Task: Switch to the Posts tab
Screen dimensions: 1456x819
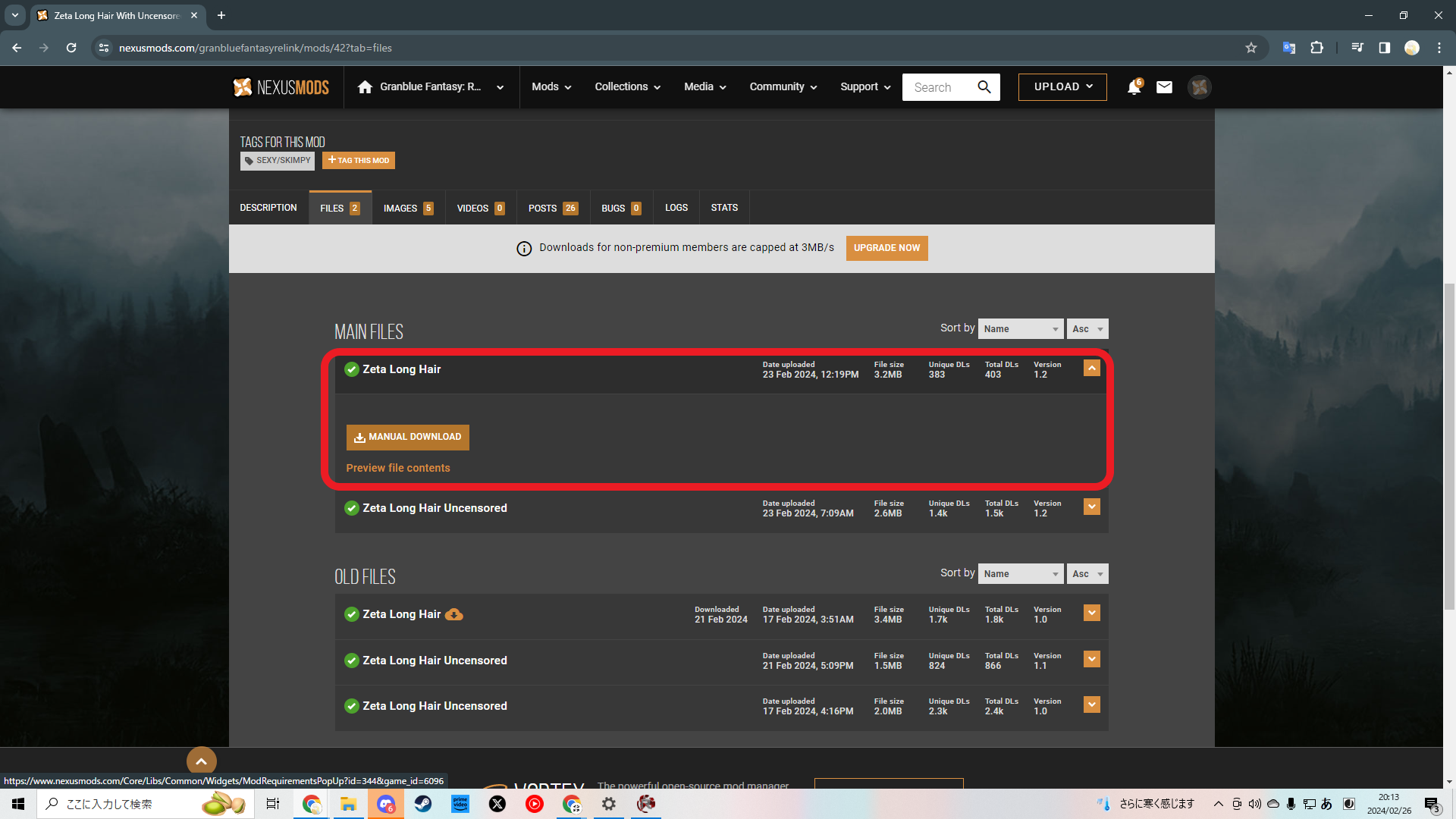Action: click(x=552, y=208)
